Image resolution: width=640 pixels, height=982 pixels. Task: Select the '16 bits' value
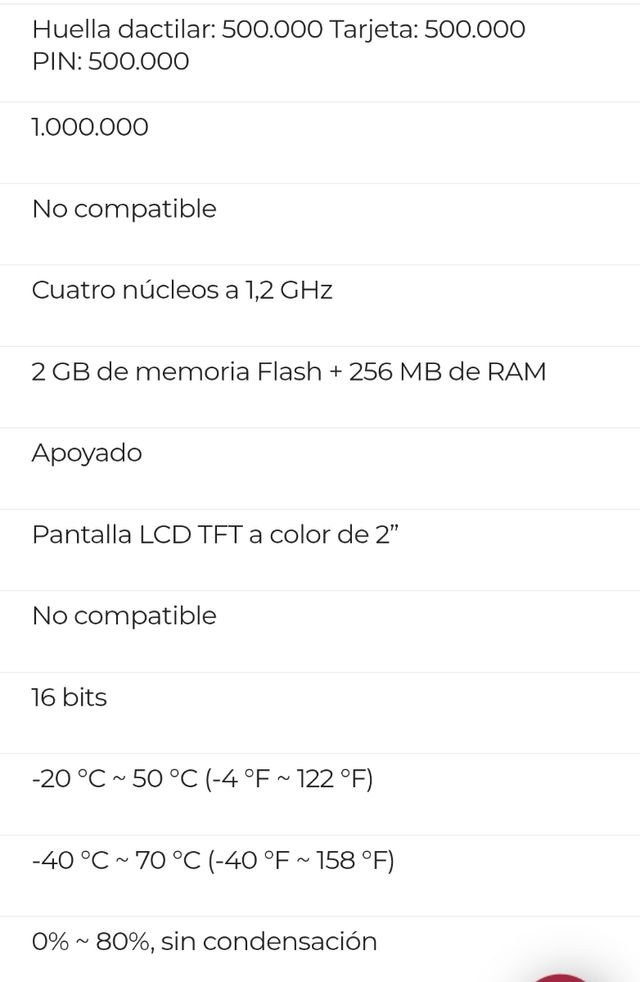[x=69, y=697]
